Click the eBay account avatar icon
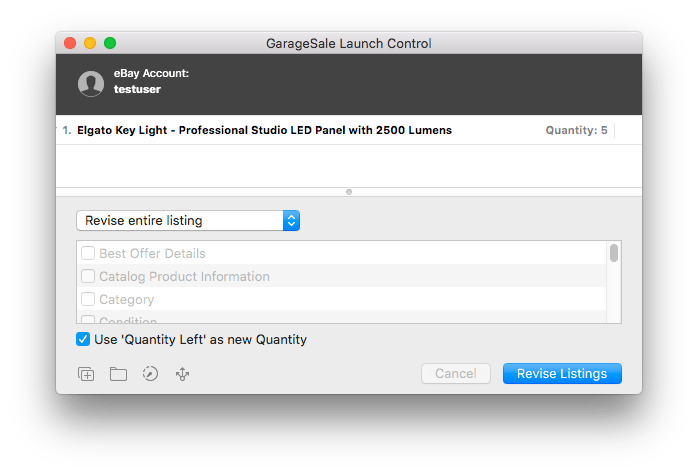 click(91, 84)
